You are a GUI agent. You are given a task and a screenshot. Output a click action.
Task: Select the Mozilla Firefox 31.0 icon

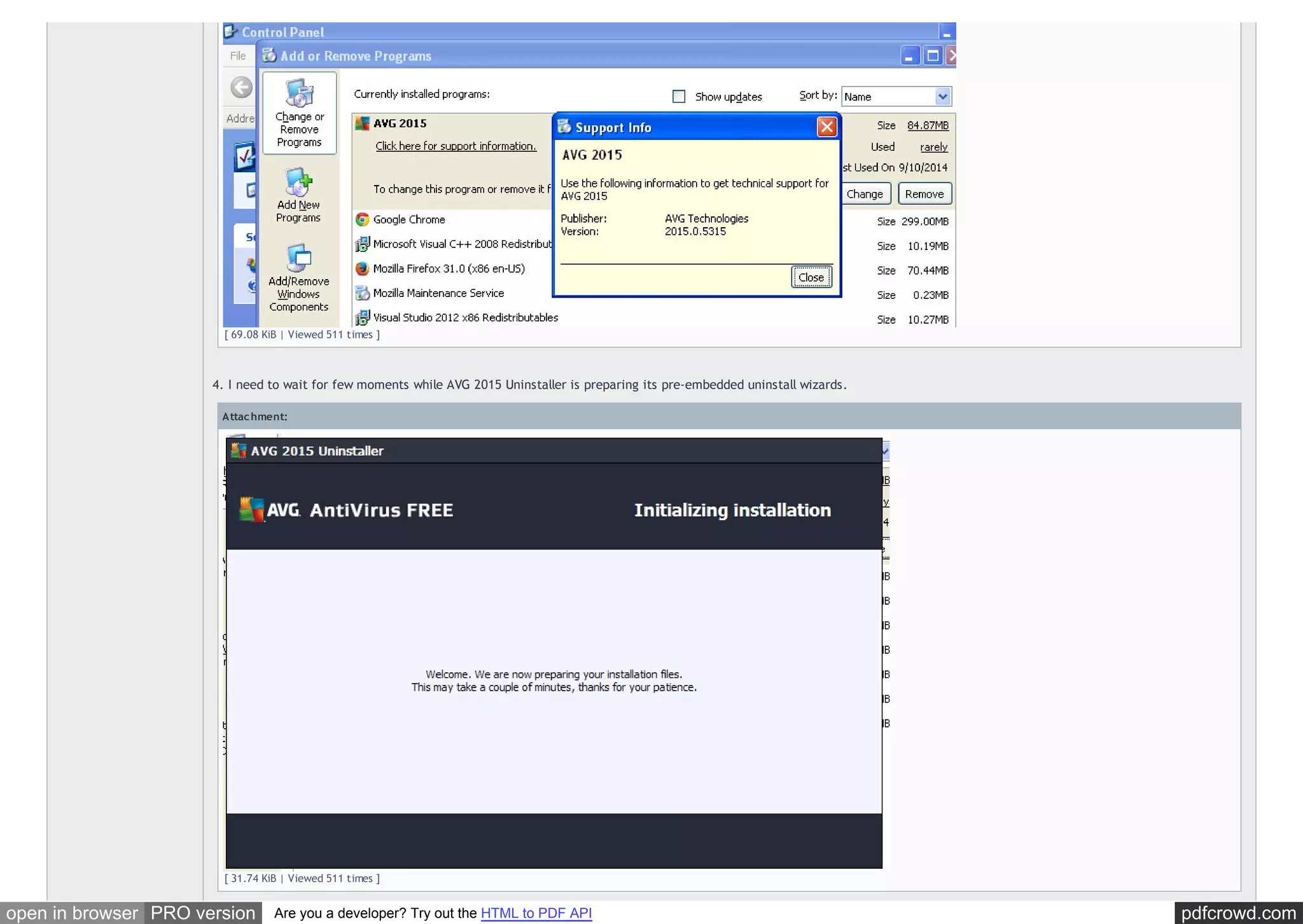pos(363,269)
